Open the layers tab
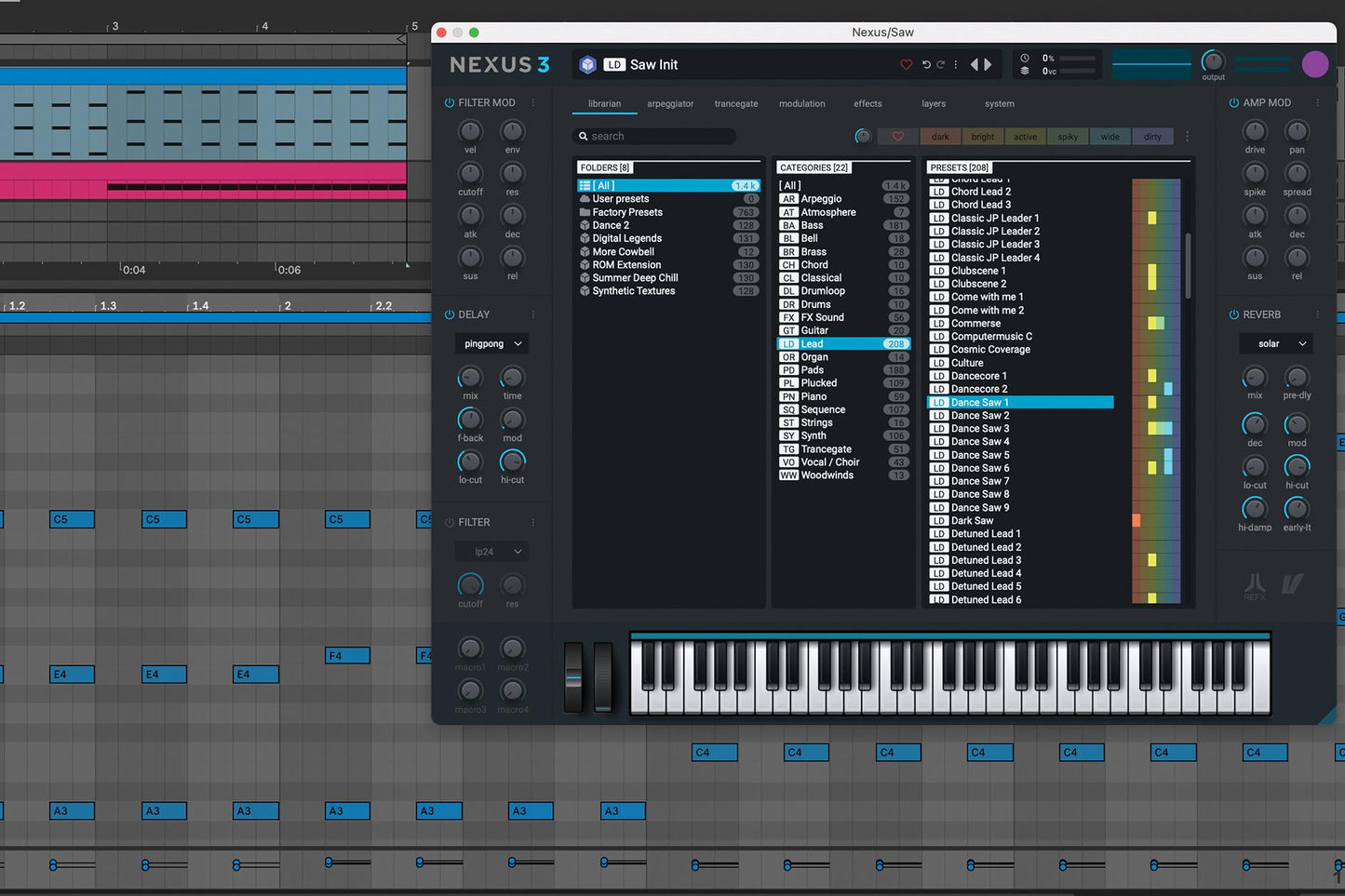 click(934, 104)
